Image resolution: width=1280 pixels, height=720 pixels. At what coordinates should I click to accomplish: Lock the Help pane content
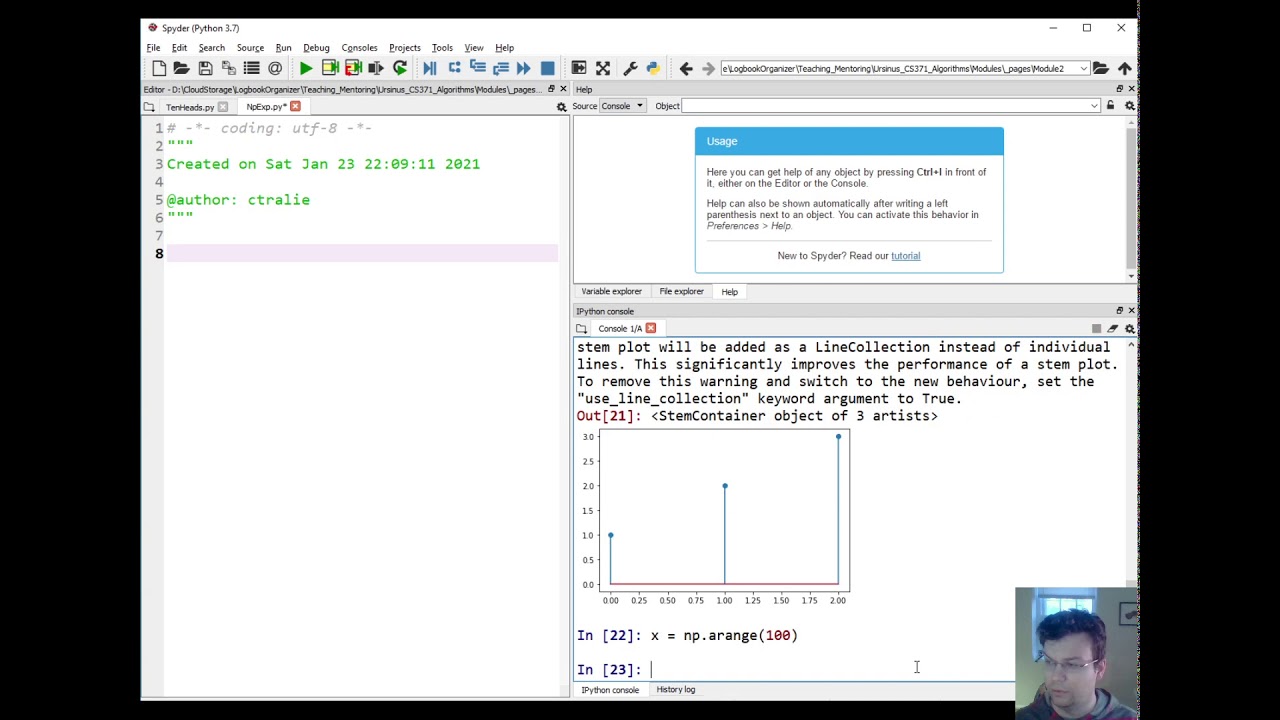[x=1110, y=106]
